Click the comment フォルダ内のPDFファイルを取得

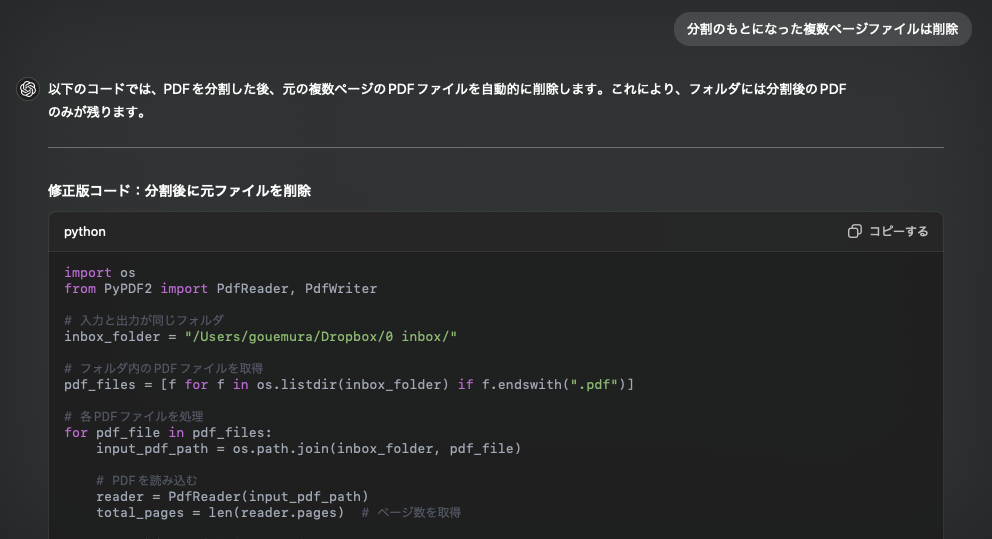coord(163,368)
